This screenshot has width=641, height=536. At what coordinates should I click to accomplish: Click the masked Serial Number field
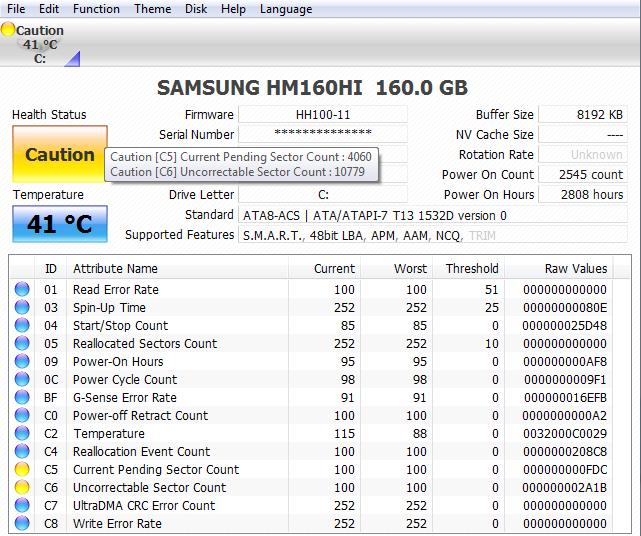tap(323, 134)
